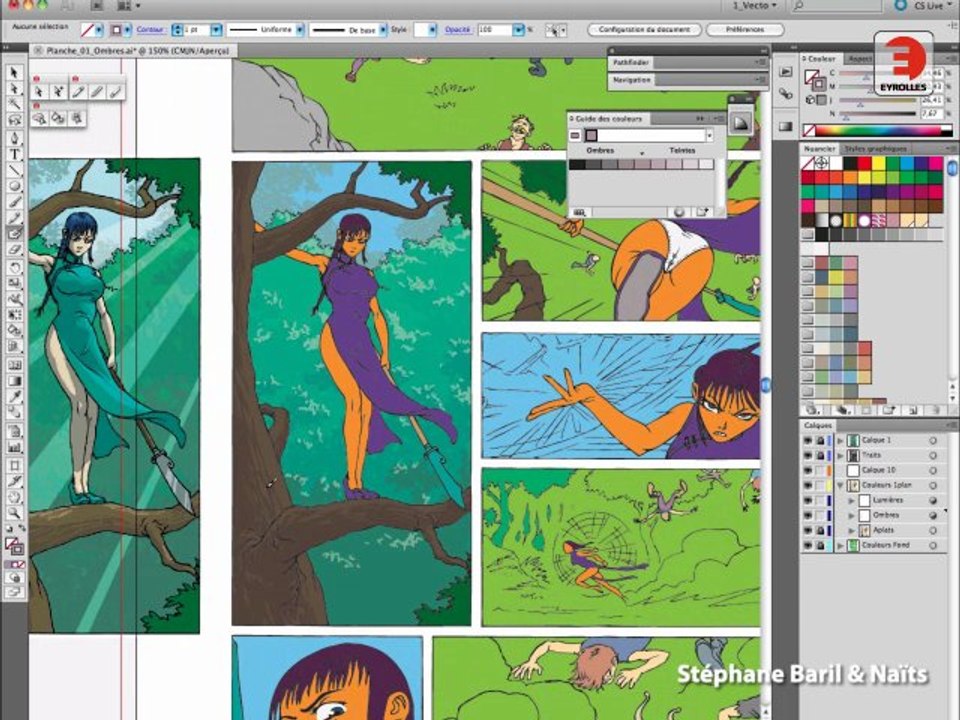Select the Rotate tool
The height and width of the screenshot is (720, 960).
click(x=14, y=268)
